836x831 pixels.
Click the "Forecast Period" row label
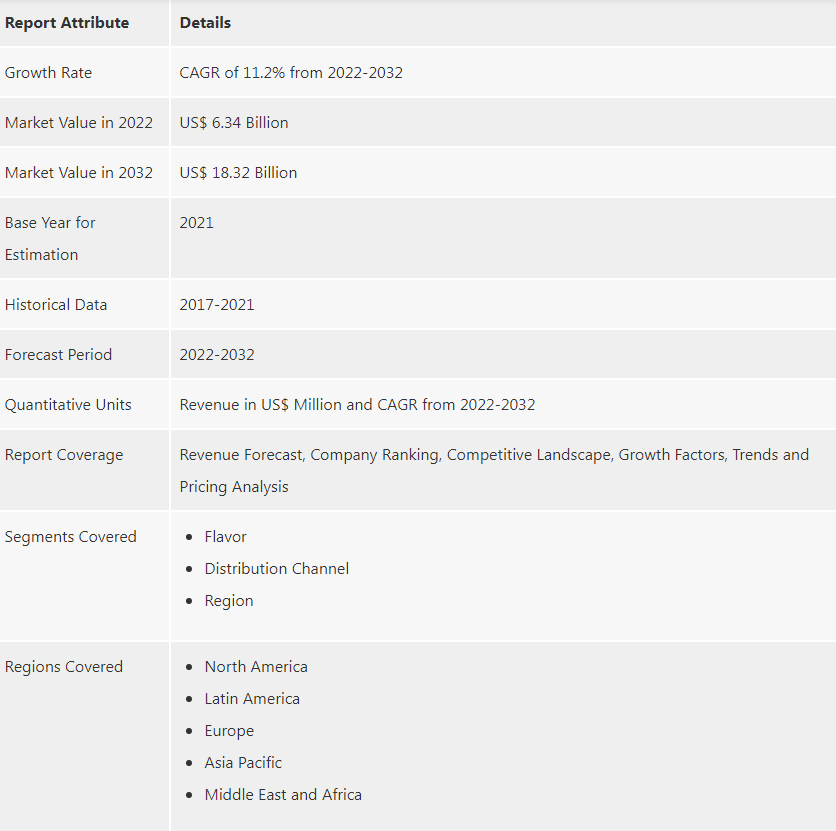click(x=58, y=354)
